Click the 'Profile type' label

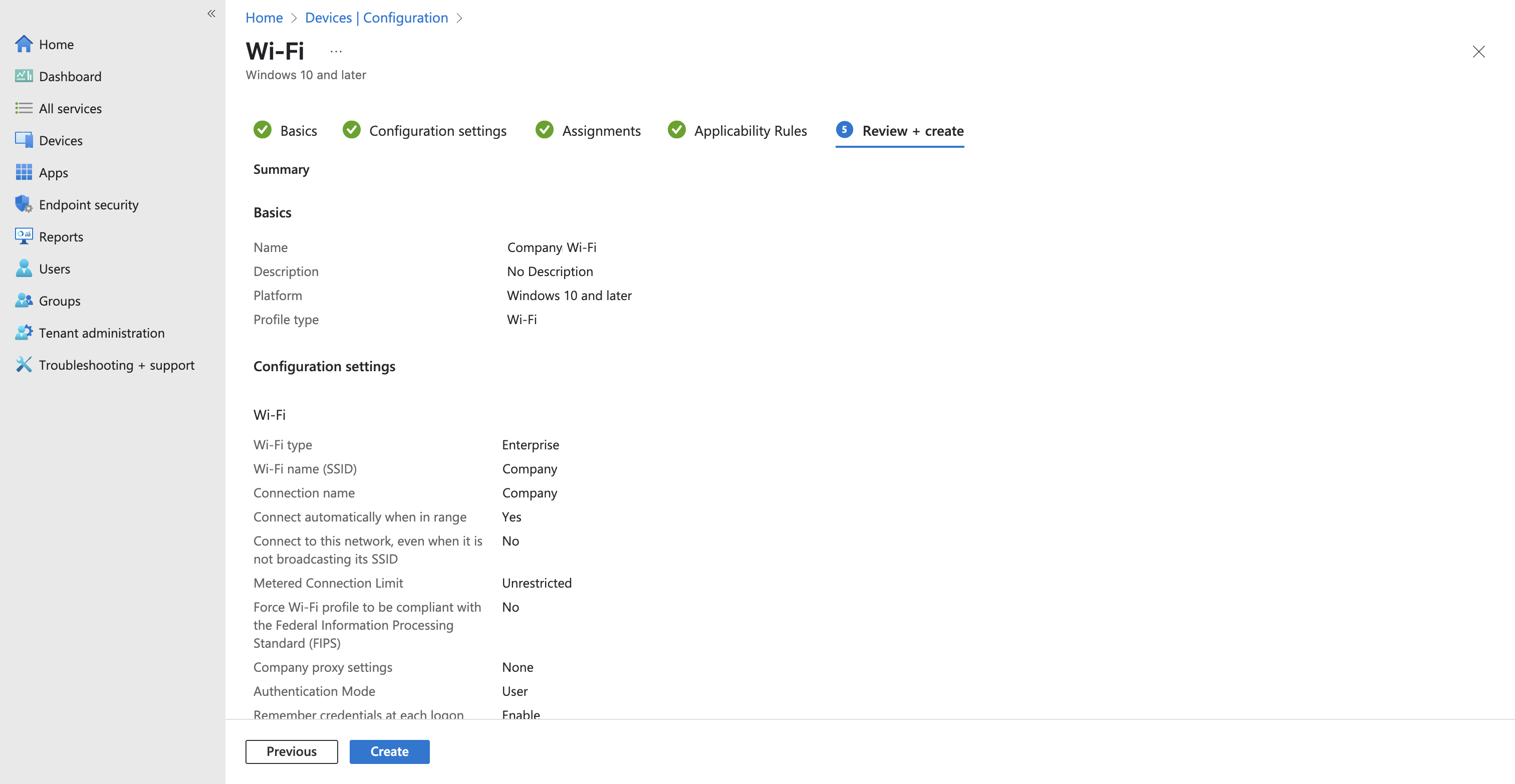(286, 320)
